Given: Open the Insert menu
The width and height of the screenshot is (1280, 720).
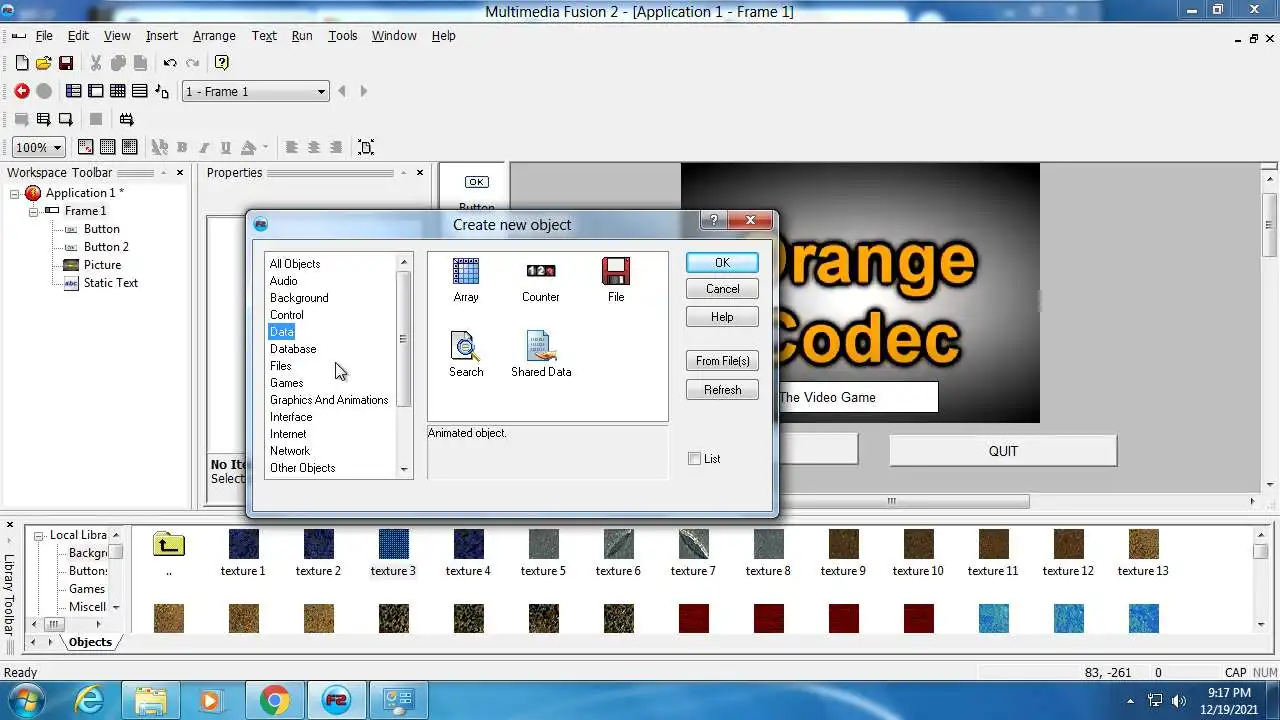Looking at the screenshot, I should (x=162, y=35).
